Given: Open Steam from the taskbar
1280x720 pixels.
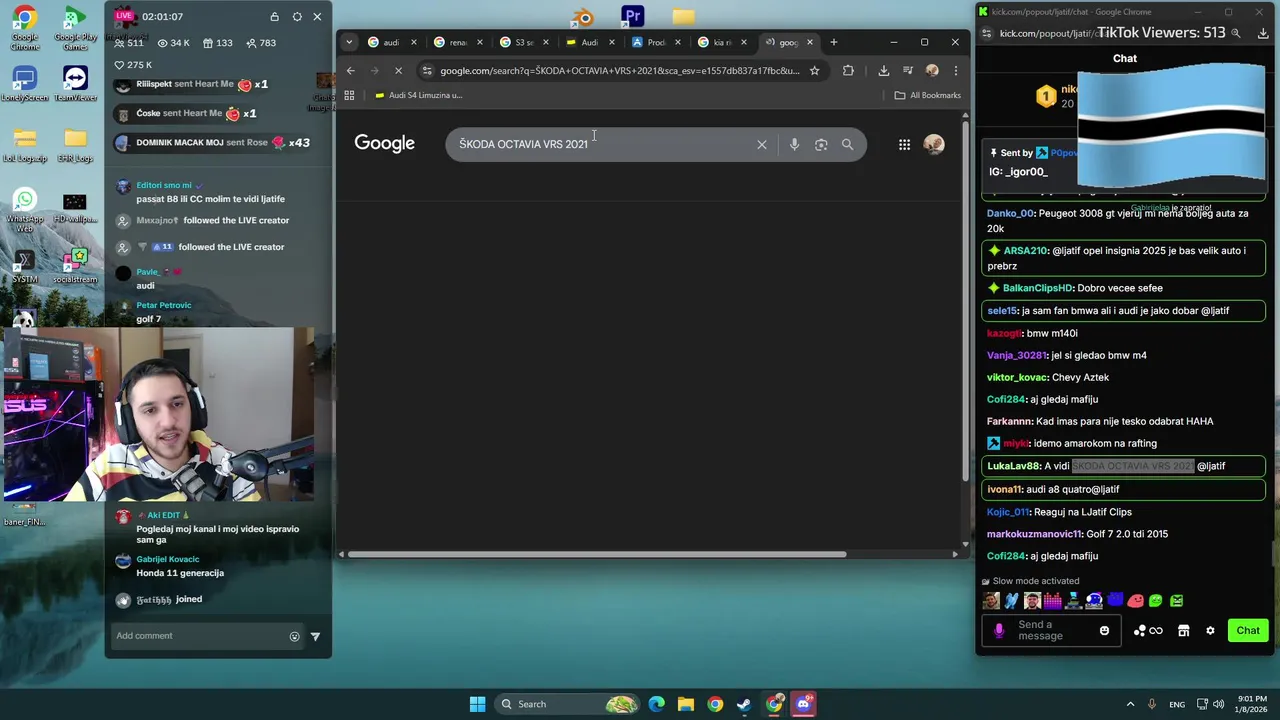Looking at the screenshot, I should tap(744, 704).
